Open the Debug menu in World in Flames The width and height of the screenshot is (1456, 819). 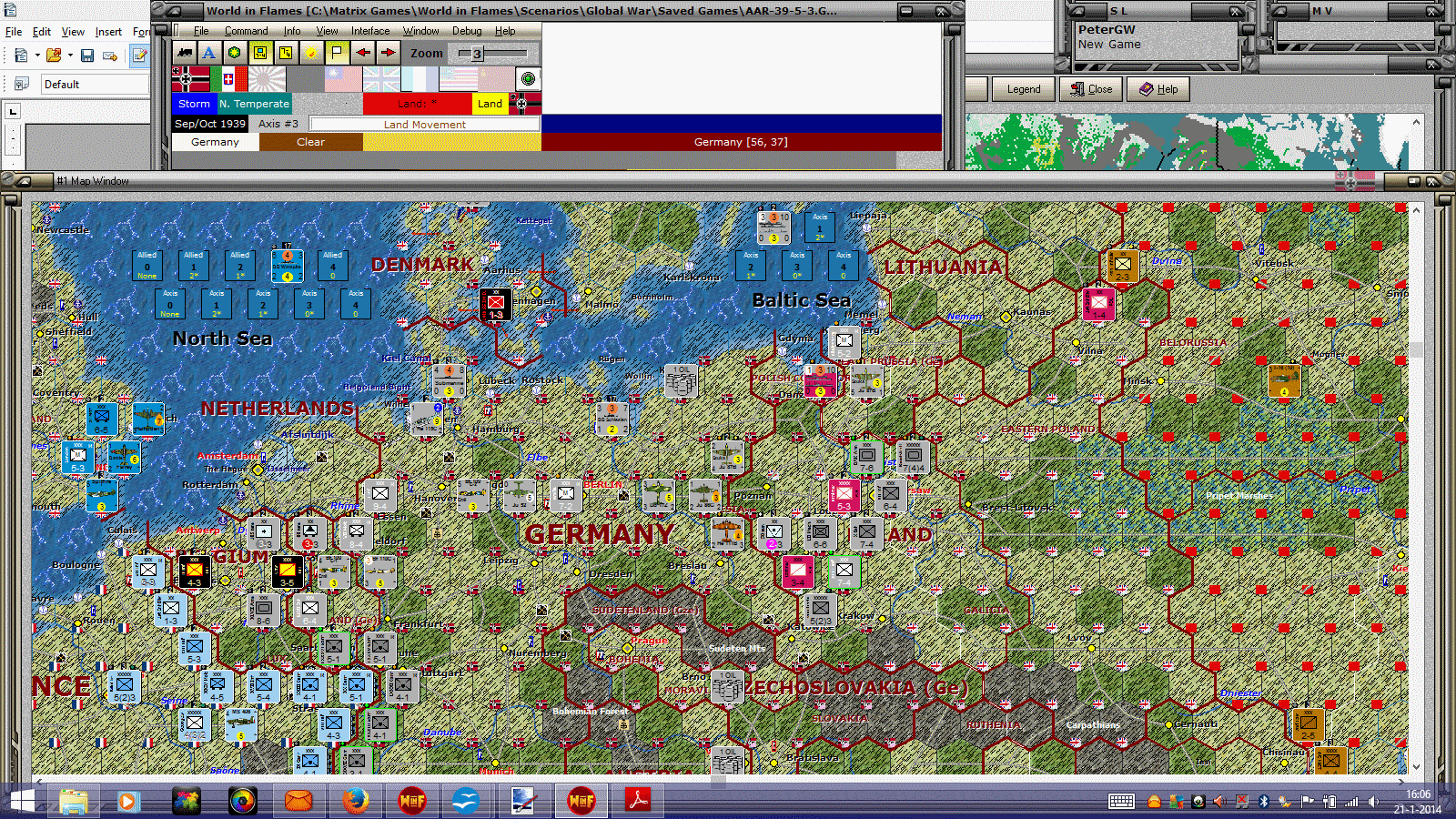tap(467, 31)
